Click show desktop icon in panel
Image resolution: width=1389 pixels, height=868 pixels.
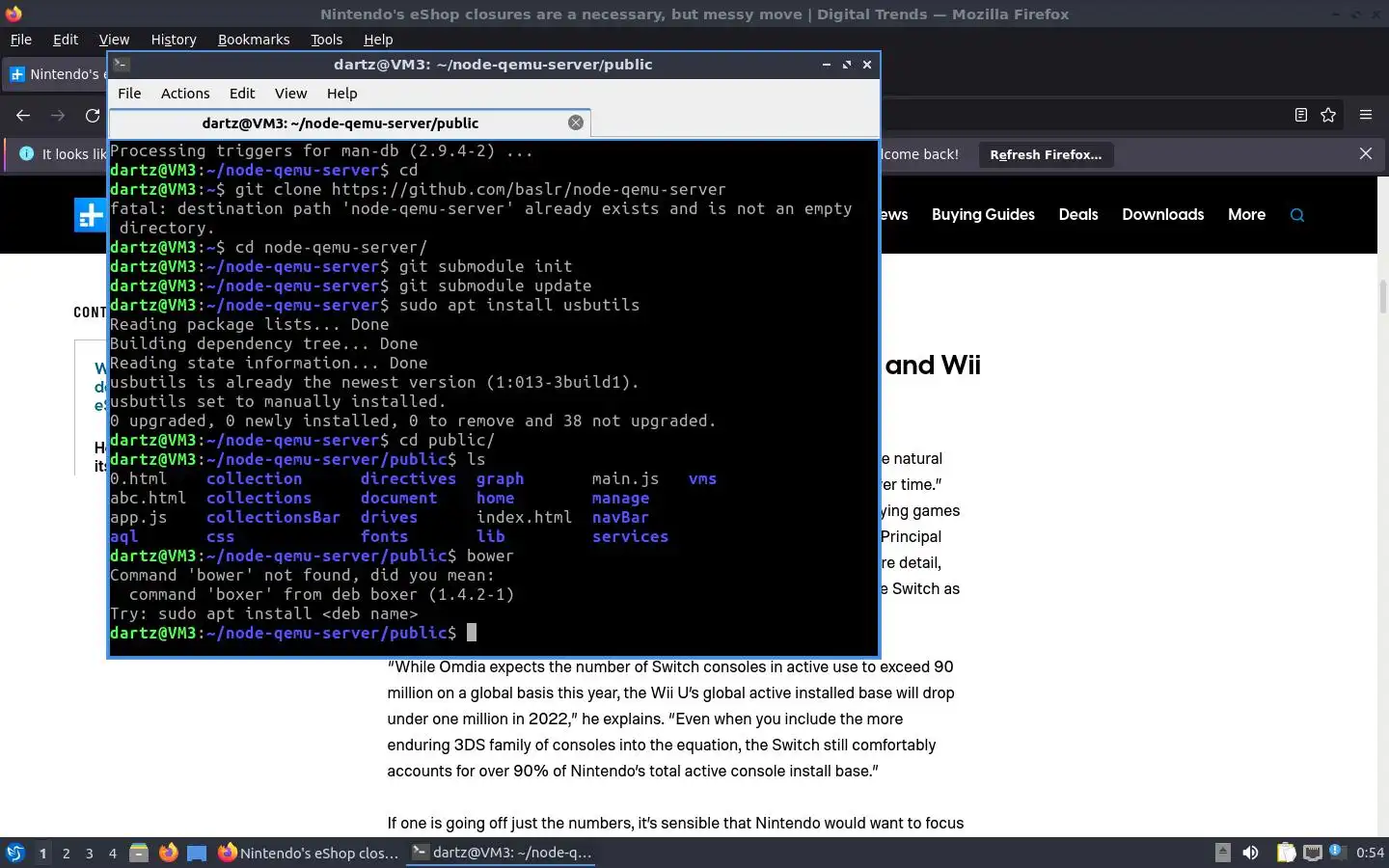[x=197, y=853]
